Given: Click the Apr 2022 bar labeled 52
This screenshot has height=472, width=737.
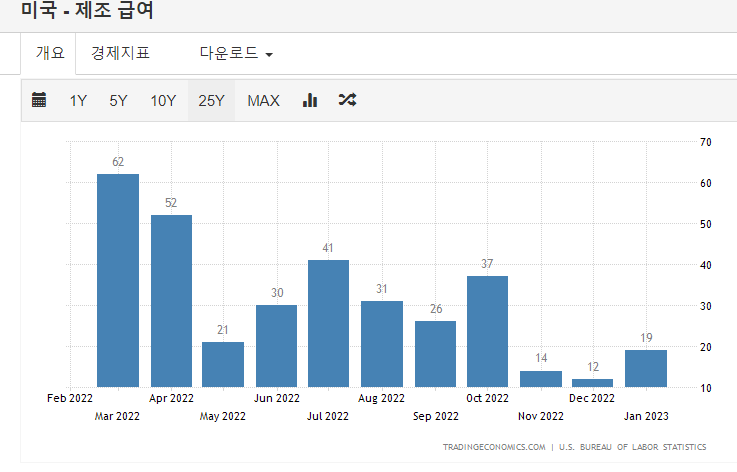Looking at the screenshot, I should coord(171,301).
